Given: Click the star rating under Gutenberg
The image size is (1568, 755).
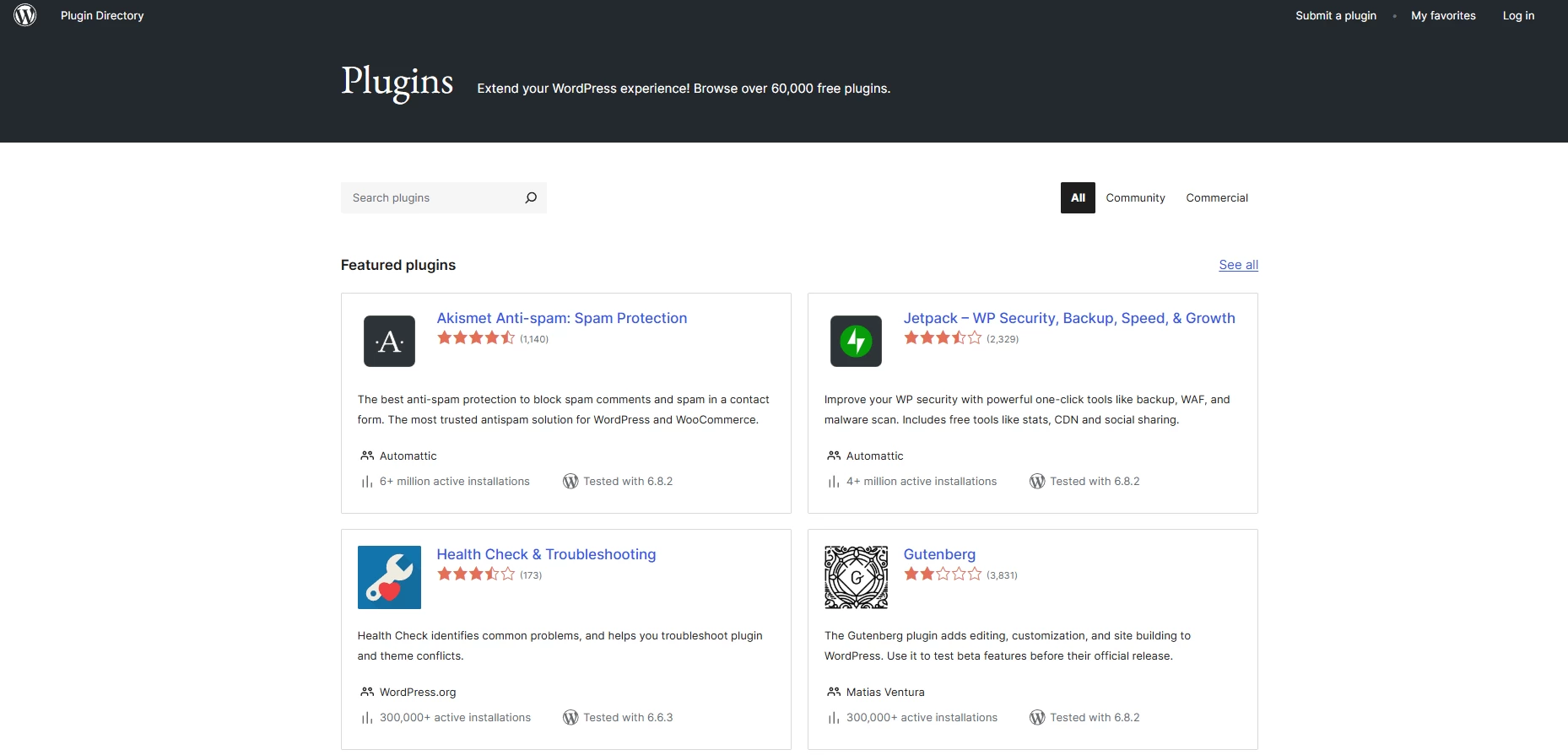Looking at the screenshot, I should (x=943, y=574).
